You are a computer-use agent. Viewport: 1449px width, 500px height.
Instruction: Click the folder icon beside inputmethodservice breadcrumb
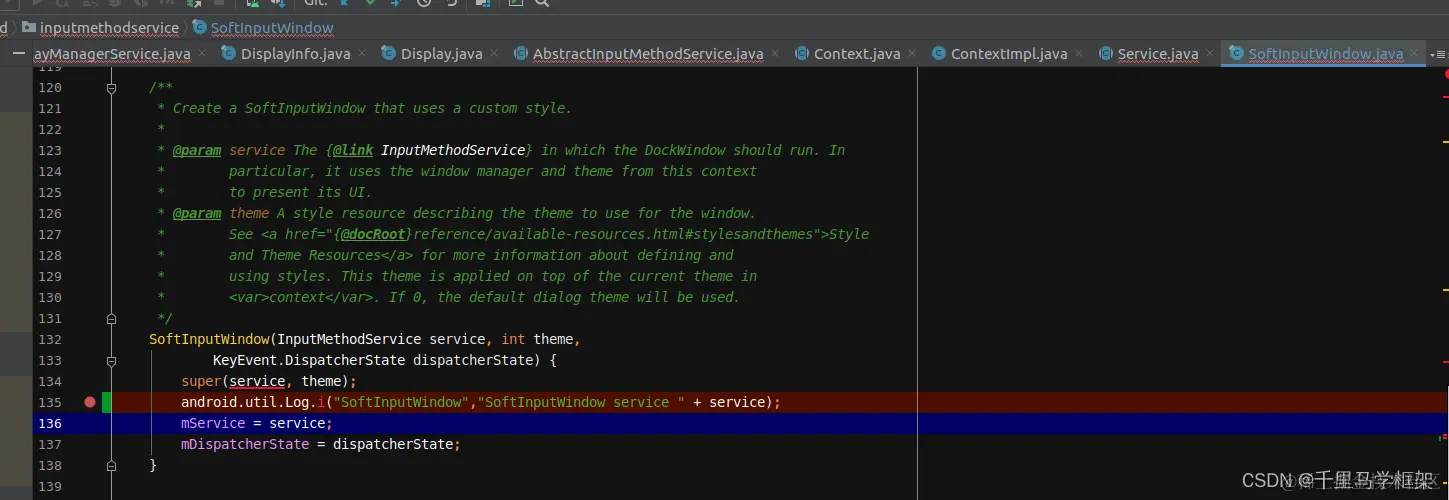click(28, 28)
